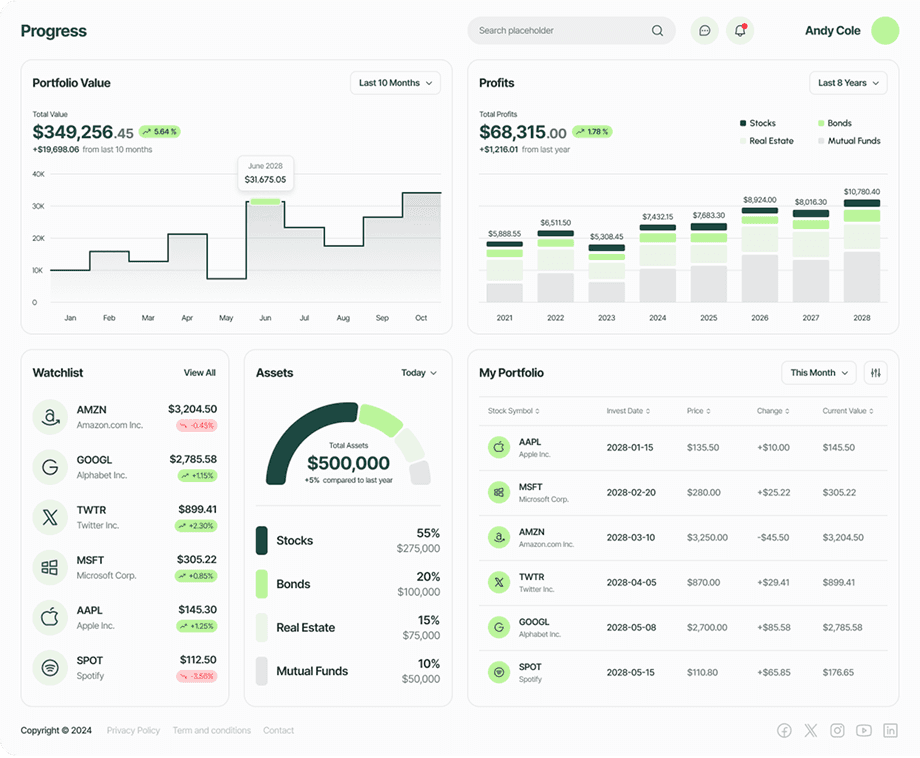Screen dimensions: 920x758
Task: Click the 5.64 % portfolio growth badge
Action: coord(160,131)
